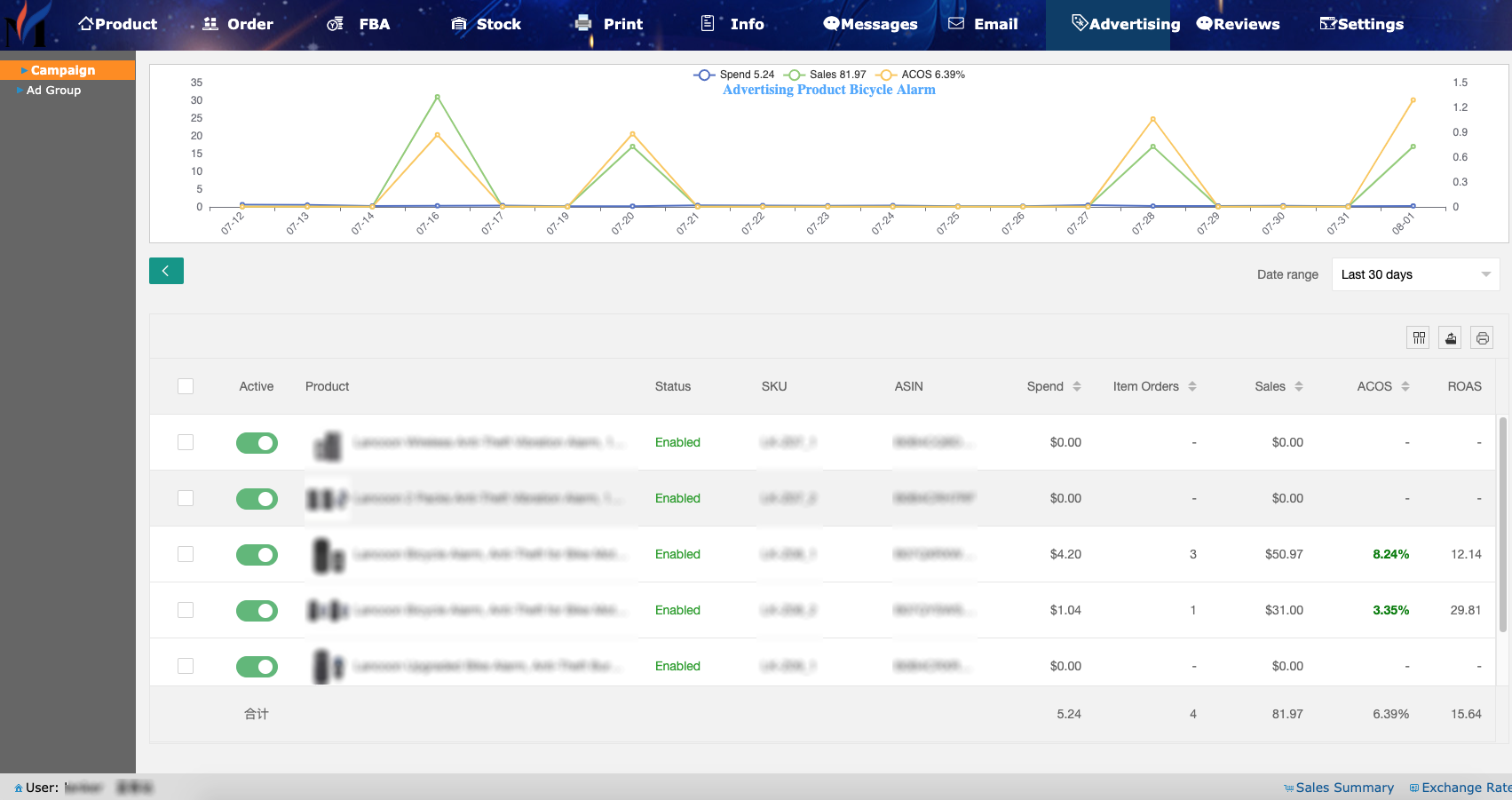Image resolution: width=1512 pixels, height=800 pixels.
Task: Sort by Item Orders column arrows
Action: [1192, 386]
